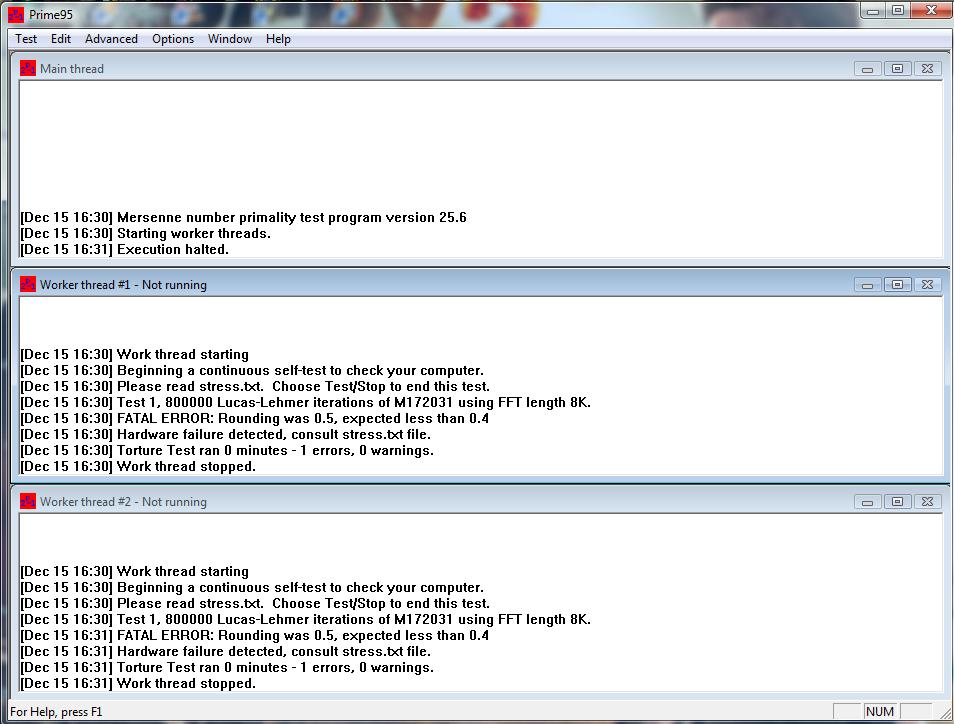954x724 pixels.
Task: Close the Worker thread #2 window
Action: [927, 502]
